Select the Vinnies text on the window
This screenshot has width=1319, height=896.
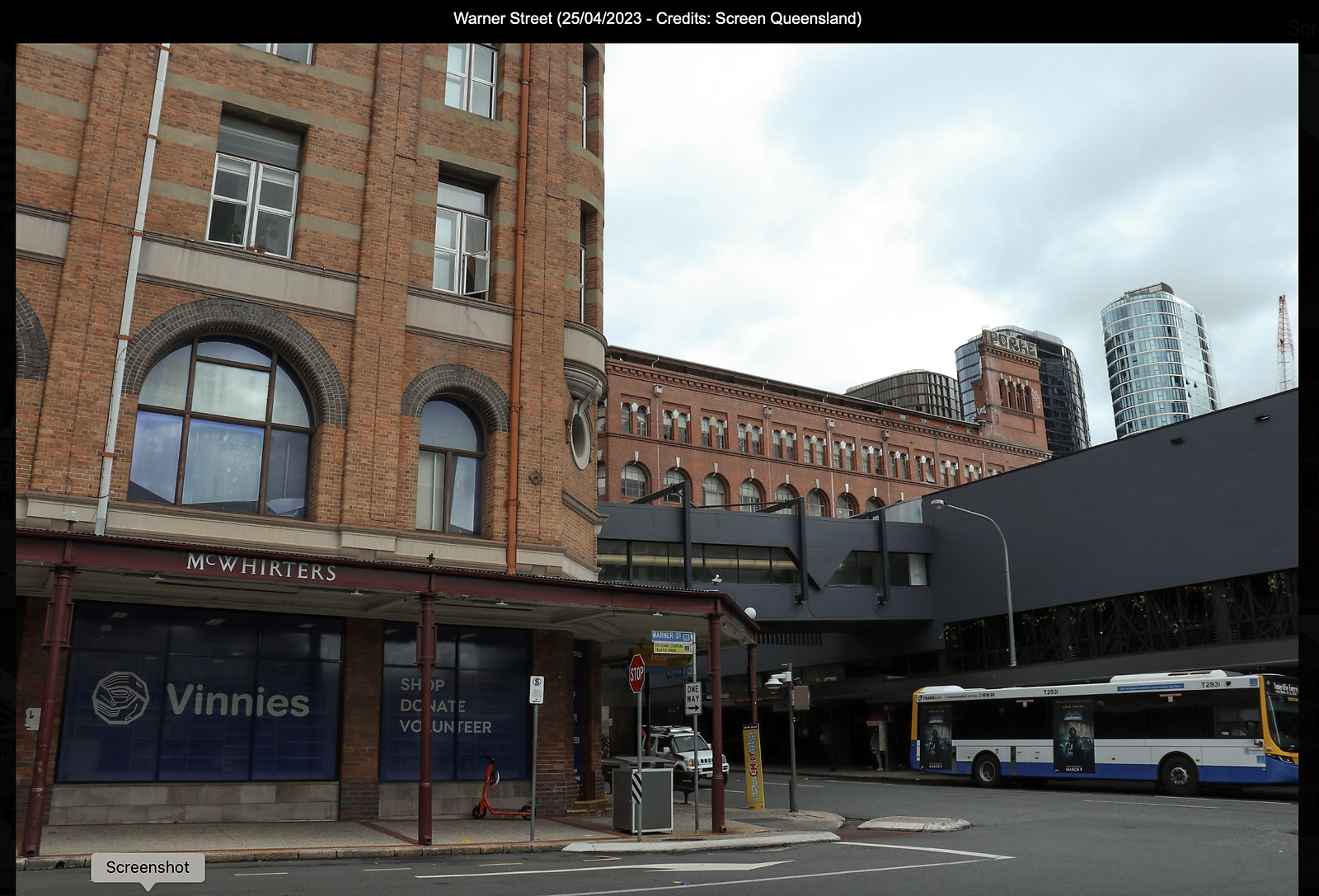[x=237, y=701]
